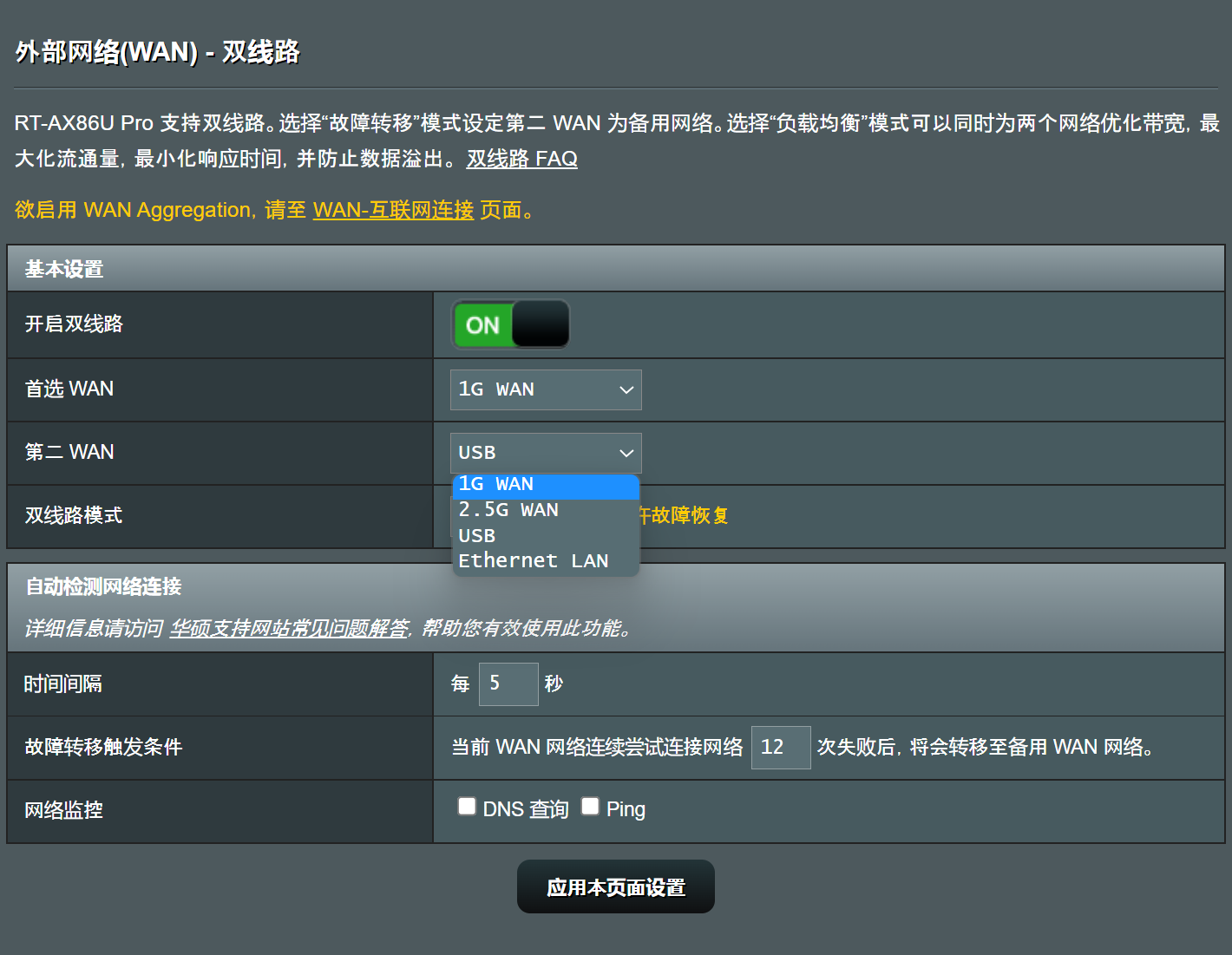Select 1G WAN from the dropdown list
Viewport: 1232px width, 955px height.
(545, 485)
